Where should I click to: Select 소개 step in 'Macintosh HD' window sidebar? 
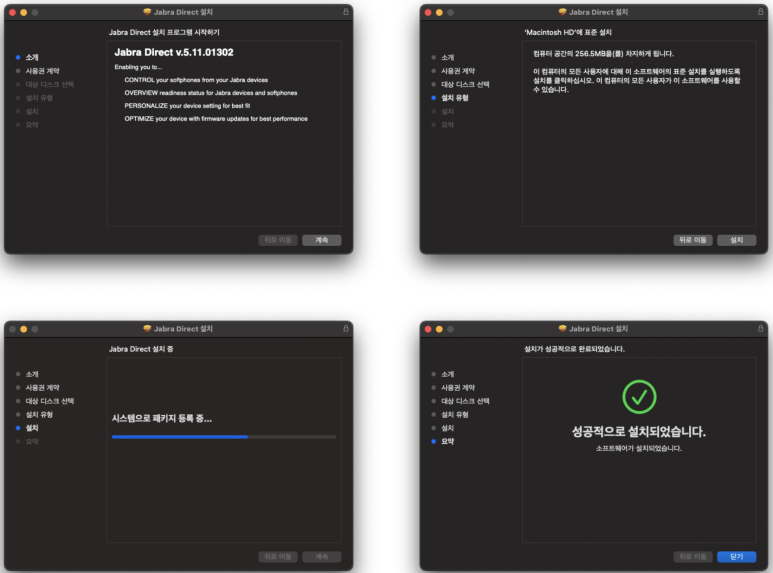[448, 58]
